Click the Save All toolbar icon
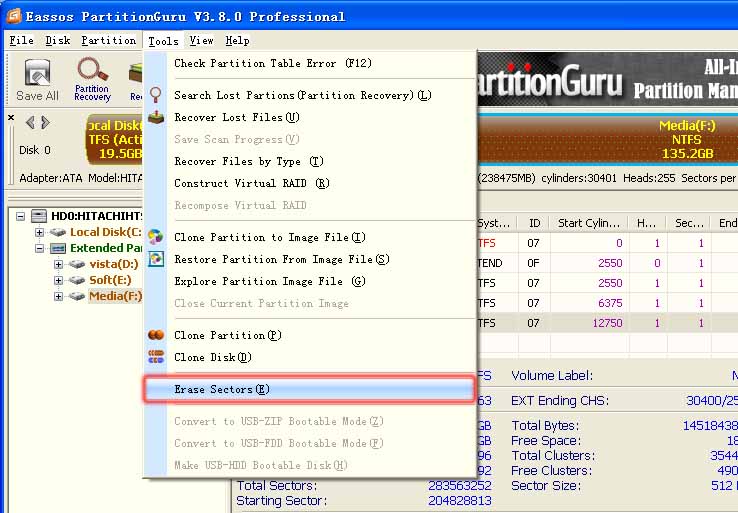This screenshot has width=738, height=513. pos(37,72)
